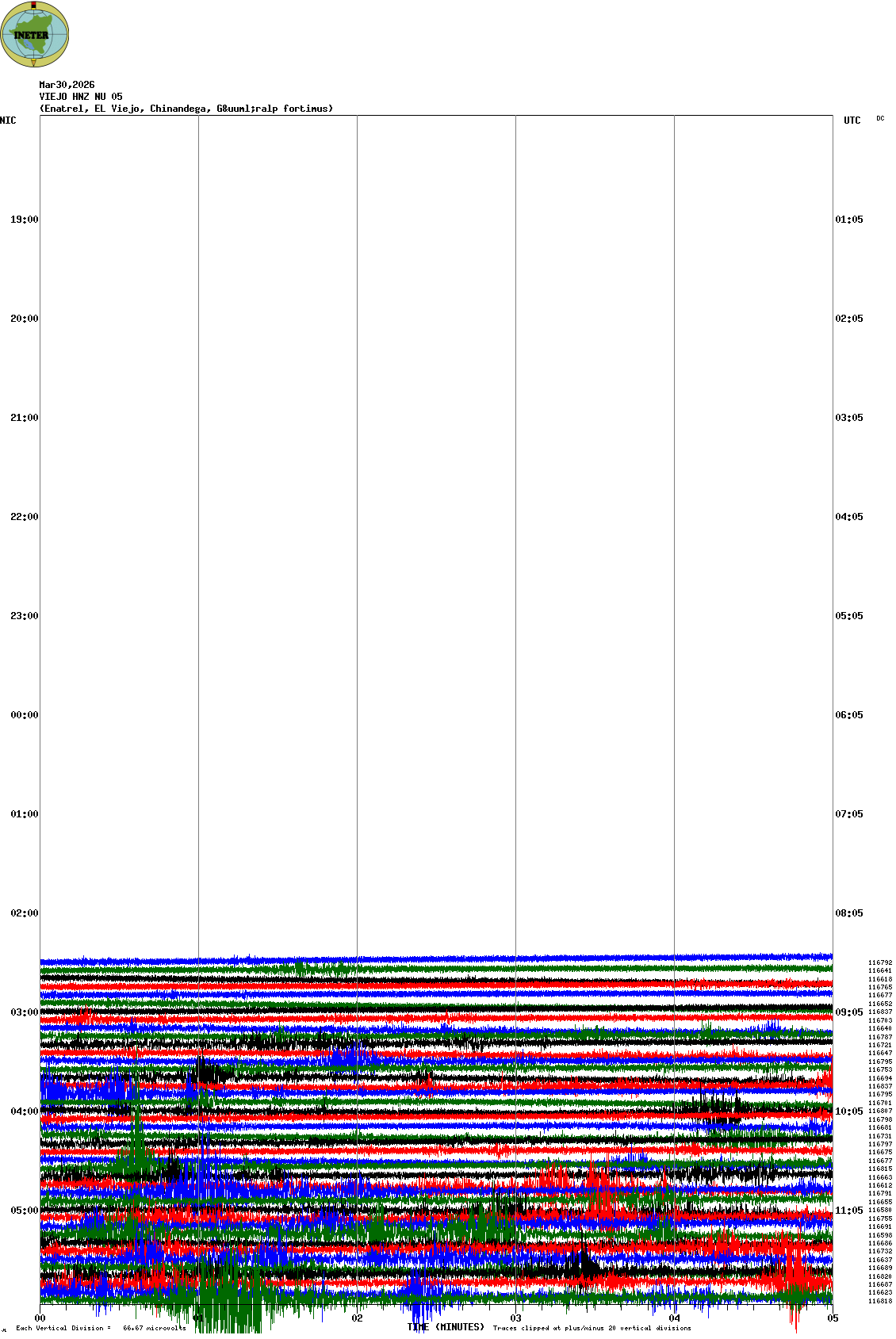Click the 00:00 NIC time label

[24, 715]
